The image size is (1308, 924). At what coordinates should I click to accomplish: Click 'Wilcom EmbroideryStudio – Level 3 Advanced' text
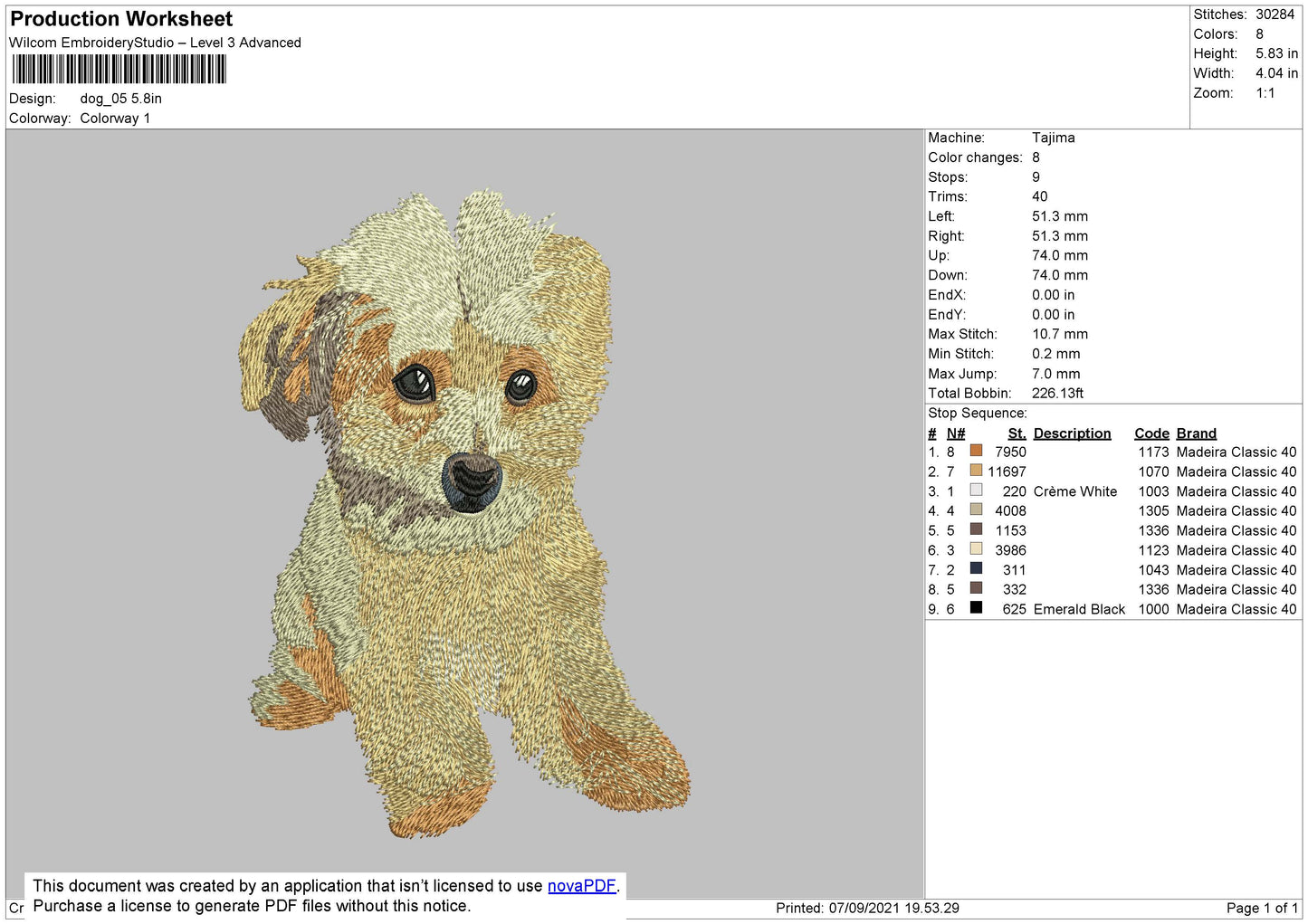(155, 43)
